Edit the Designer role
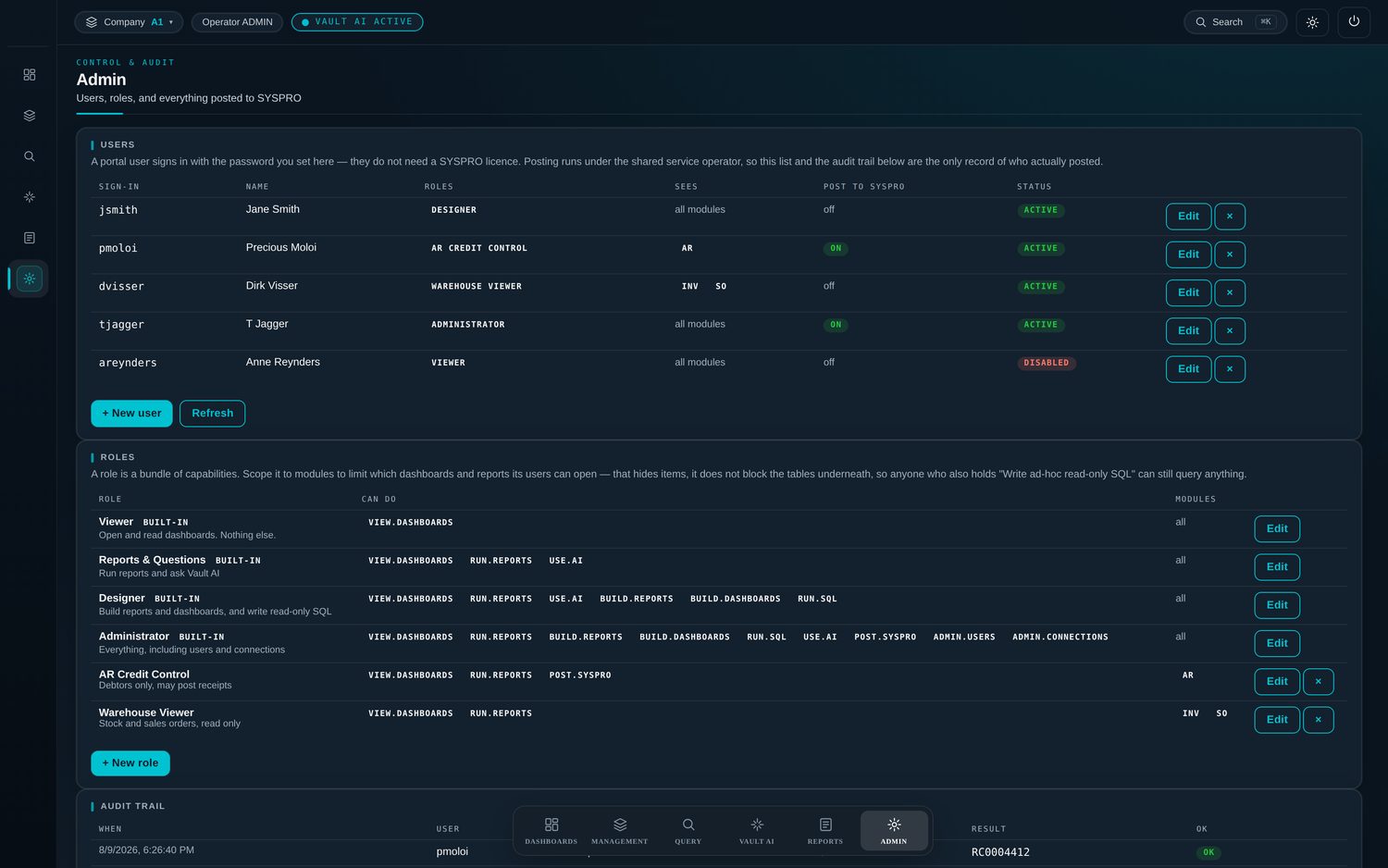This screenshot has width=1388, height=868. pos(1277,605)
